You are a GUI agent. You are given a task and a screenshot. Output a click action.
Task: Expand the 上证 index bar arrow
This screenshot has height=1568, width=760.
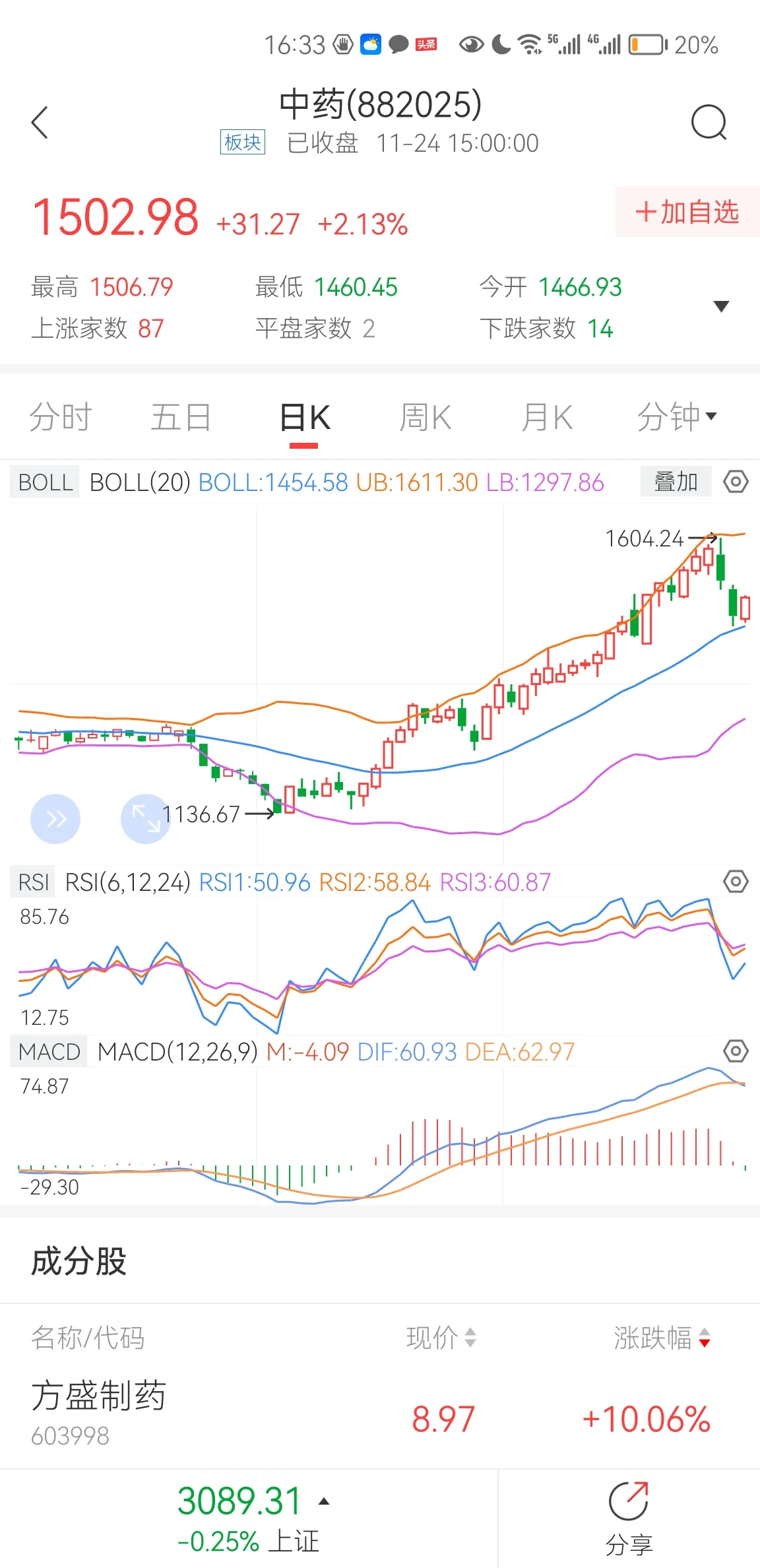point(324,1502)
